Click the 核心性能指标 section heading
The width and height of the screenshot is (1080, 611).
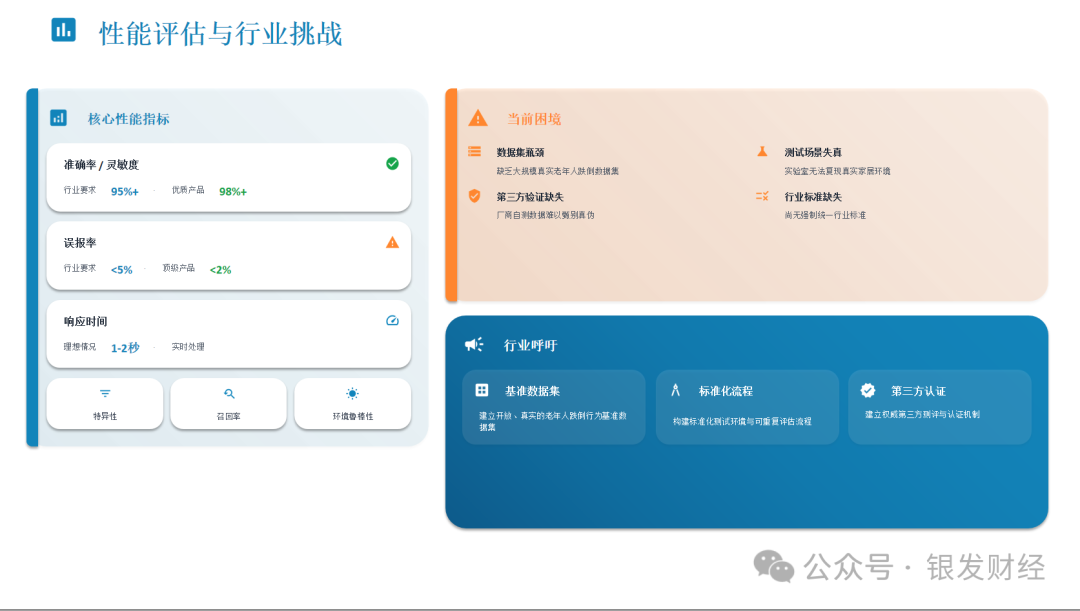[128, 118]
